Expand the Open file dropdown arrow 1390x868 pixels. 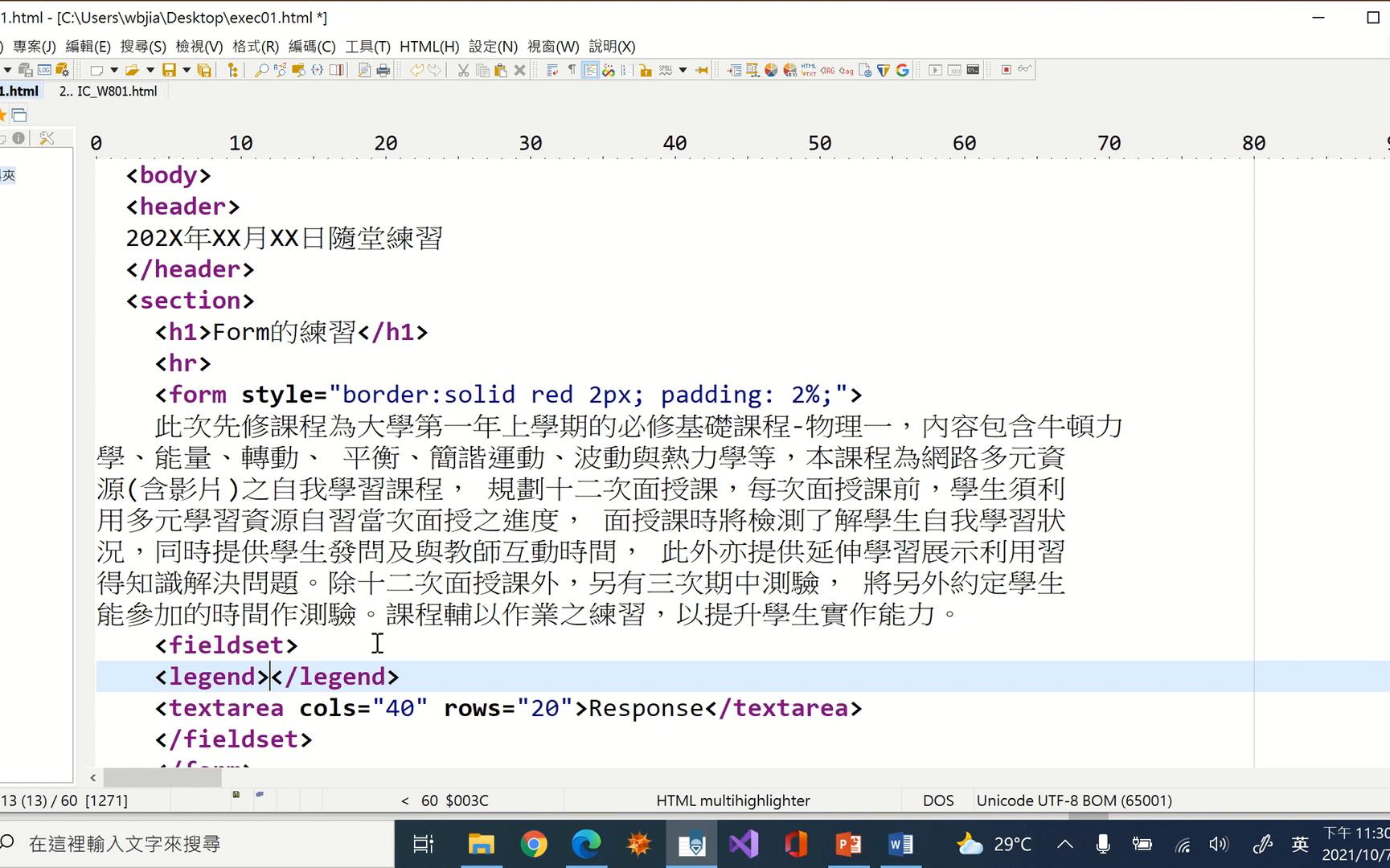[x=150, y=70]
